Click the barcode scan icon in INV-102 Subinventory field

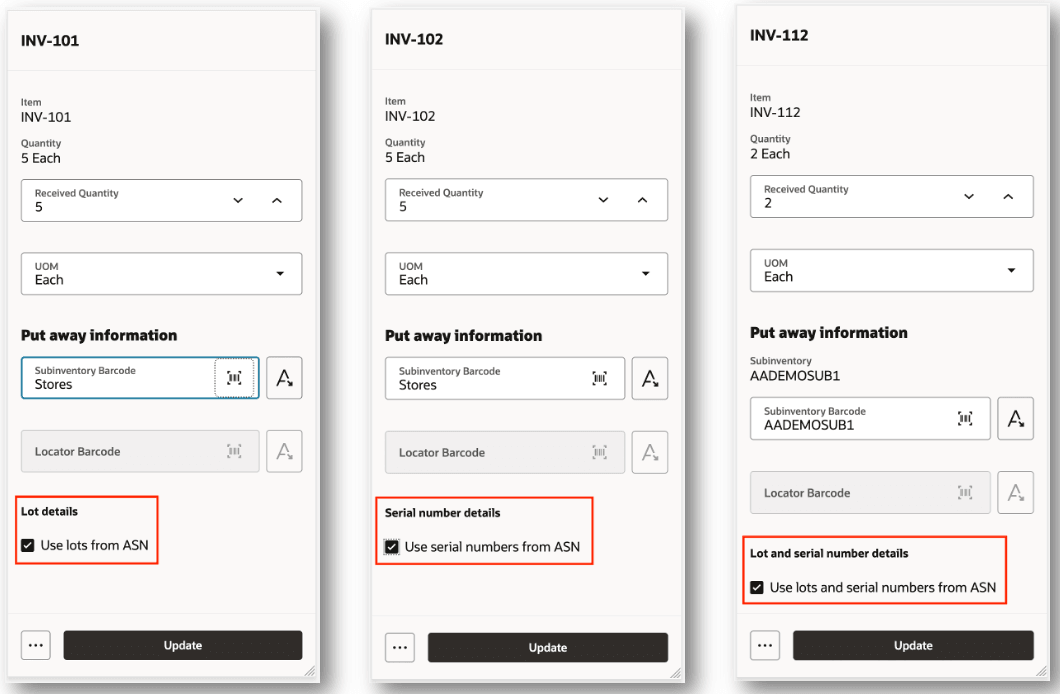[599, 378]
